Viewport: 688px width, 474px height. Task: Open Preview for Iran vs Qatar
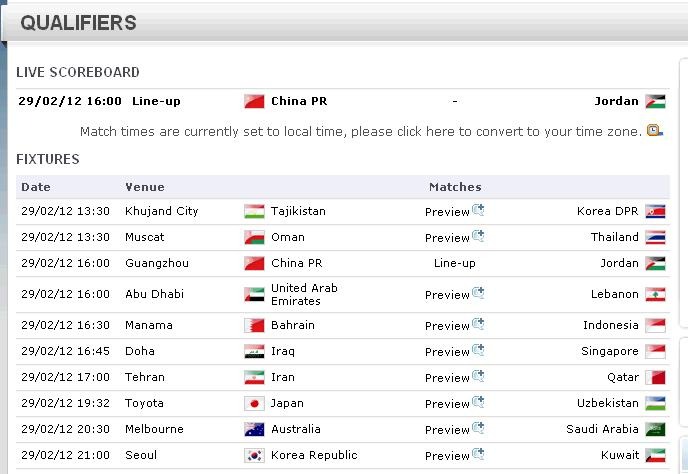point(454,377)
